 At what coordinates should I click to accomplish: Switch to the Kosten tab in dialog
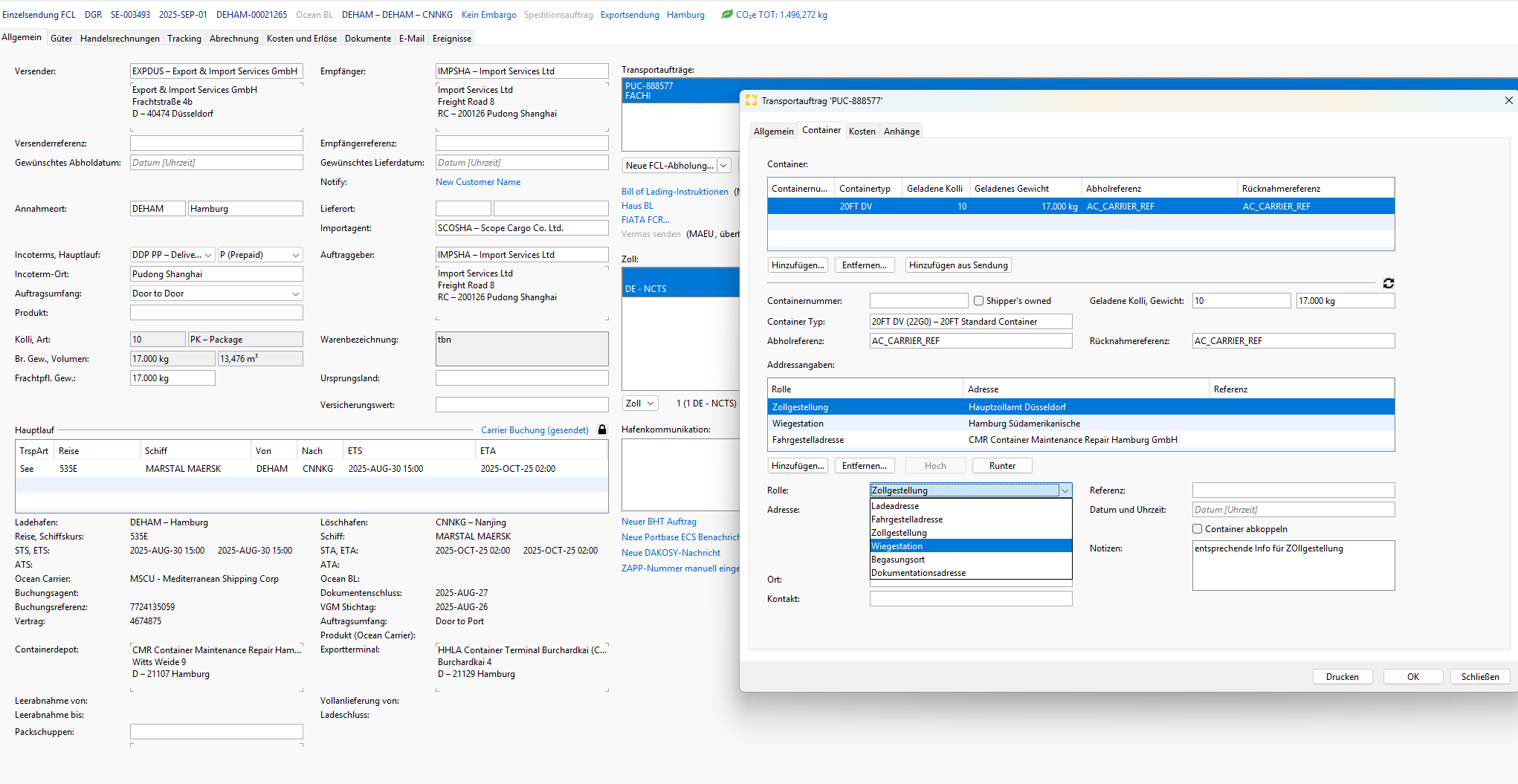[862, 132]
